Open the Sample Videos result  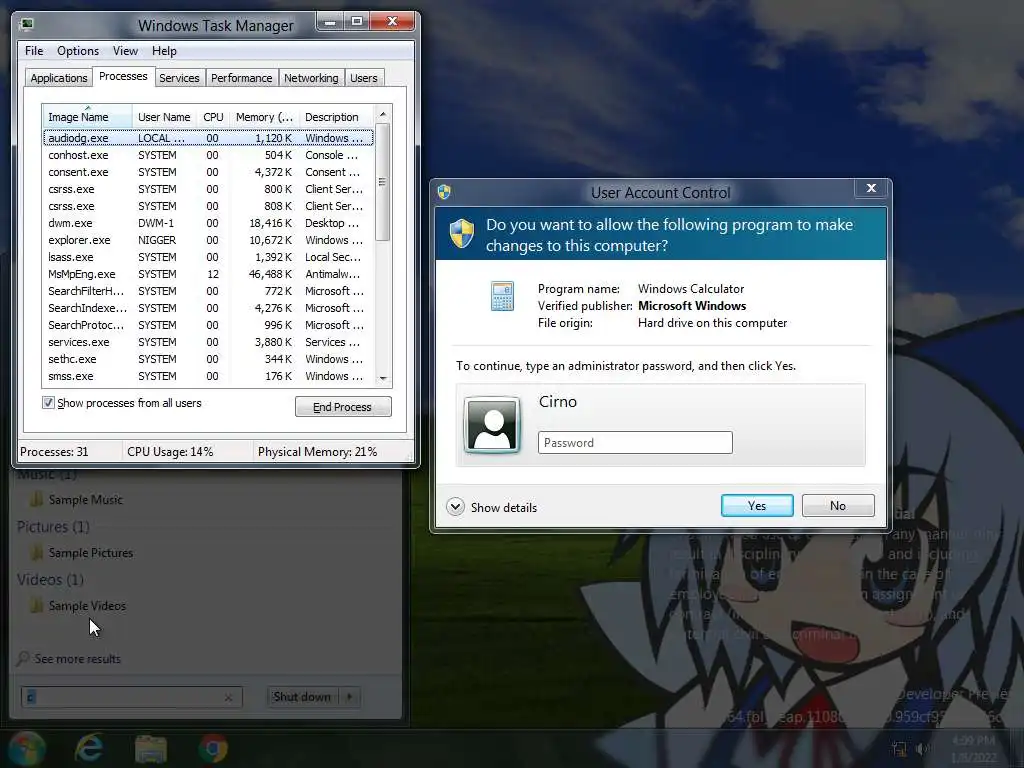pyautogui.click(x=88, y=605)
